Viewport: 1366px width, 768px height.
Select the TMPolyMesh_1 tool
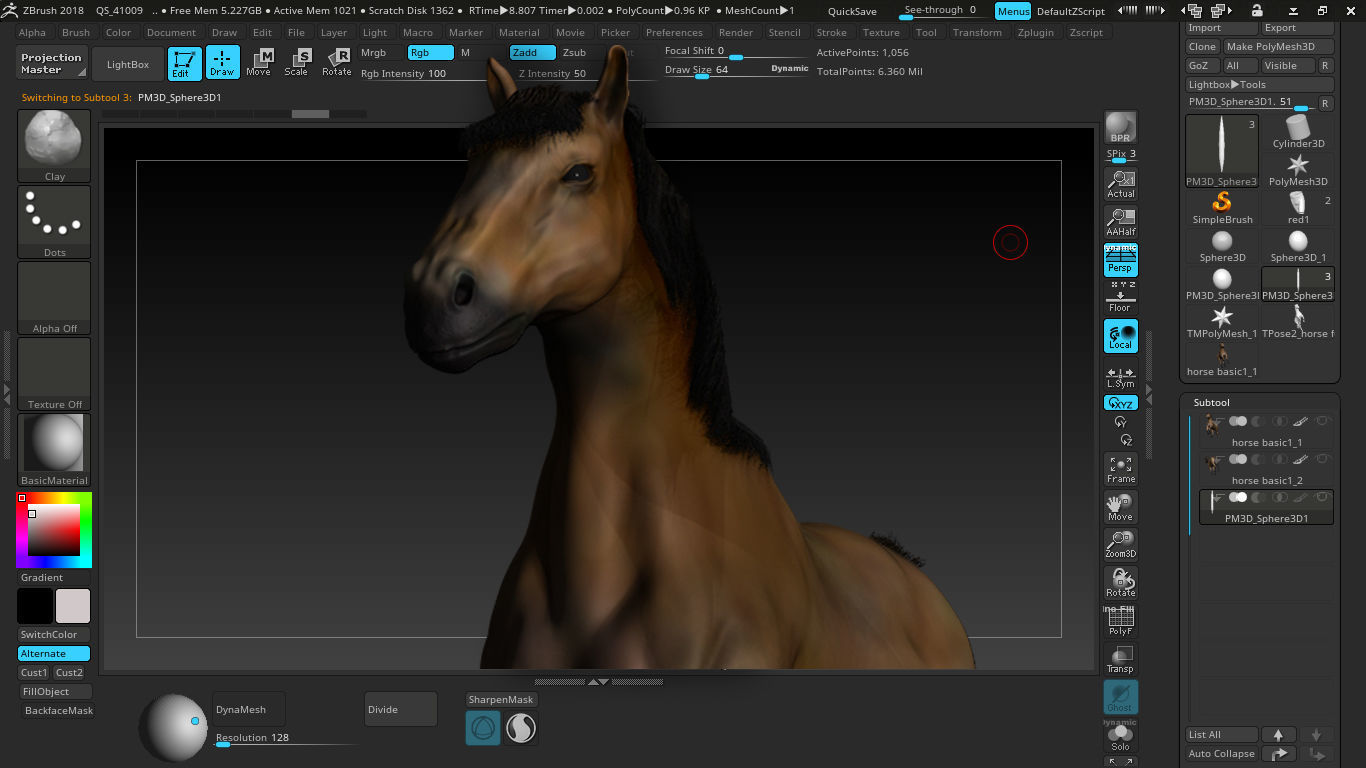pos(1222,322)
